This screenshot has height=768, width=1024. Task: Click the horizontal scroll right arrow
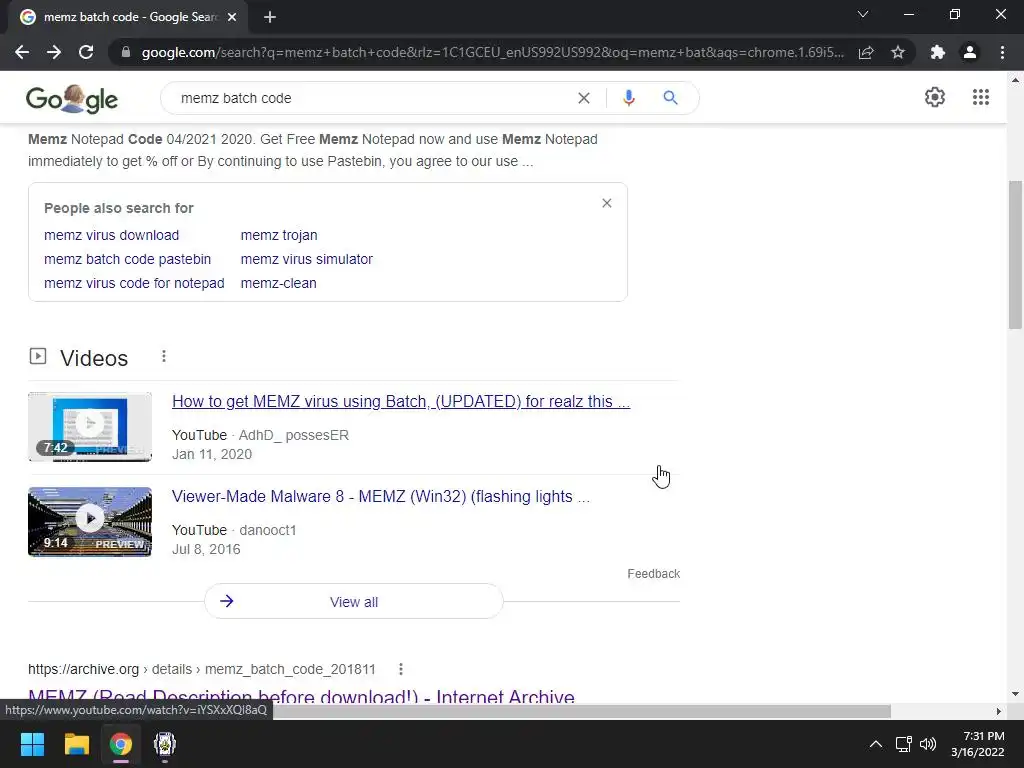[x=999, y=711]
